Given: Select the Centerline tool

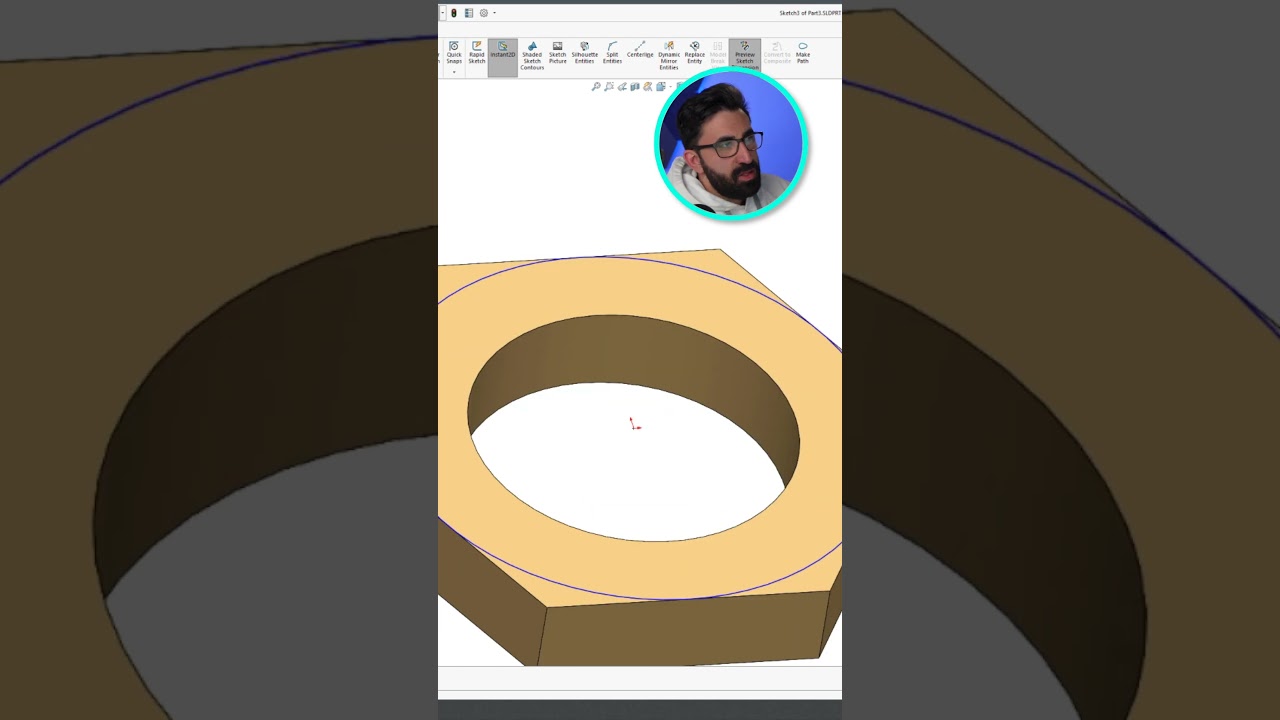Looking at the screenshot, I should point(640,50).
